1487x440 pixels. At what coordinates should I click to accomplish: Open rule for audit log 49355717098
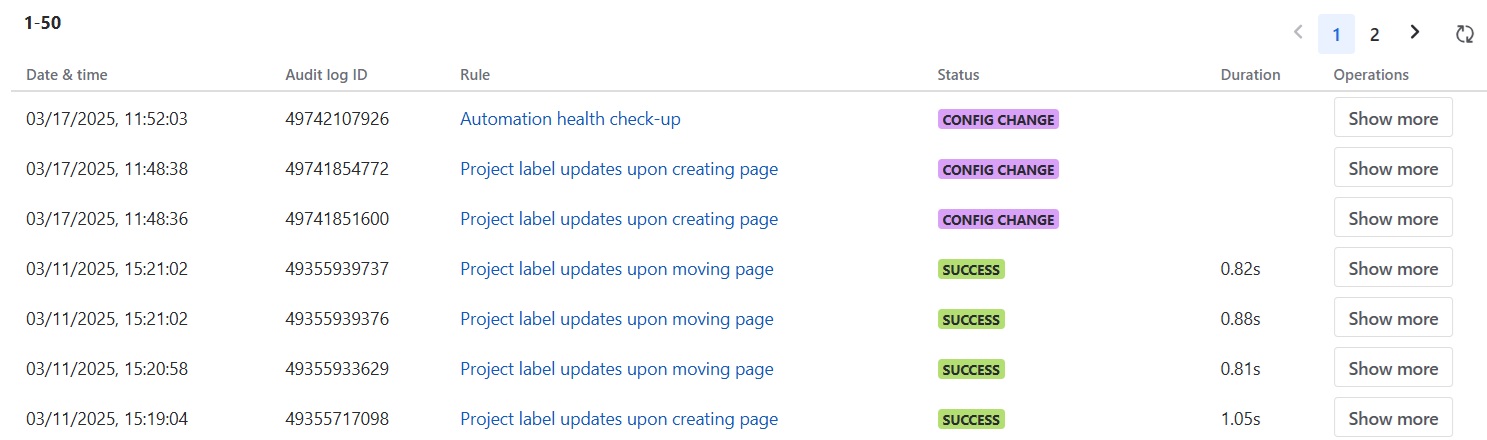coord(619,419)
